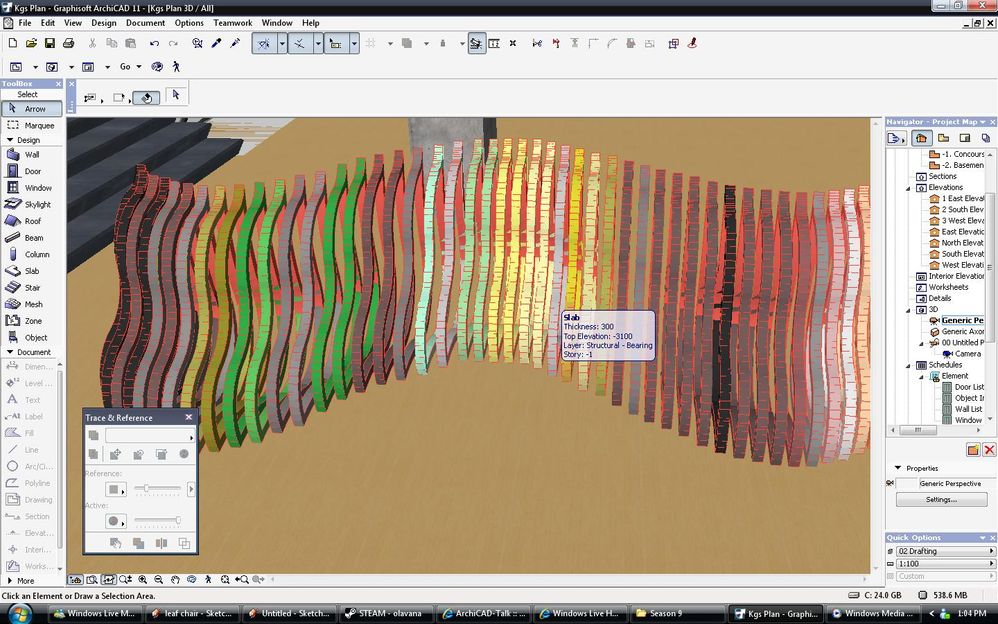Open the Design menu
998x624 pixels.
coord(103,23)
